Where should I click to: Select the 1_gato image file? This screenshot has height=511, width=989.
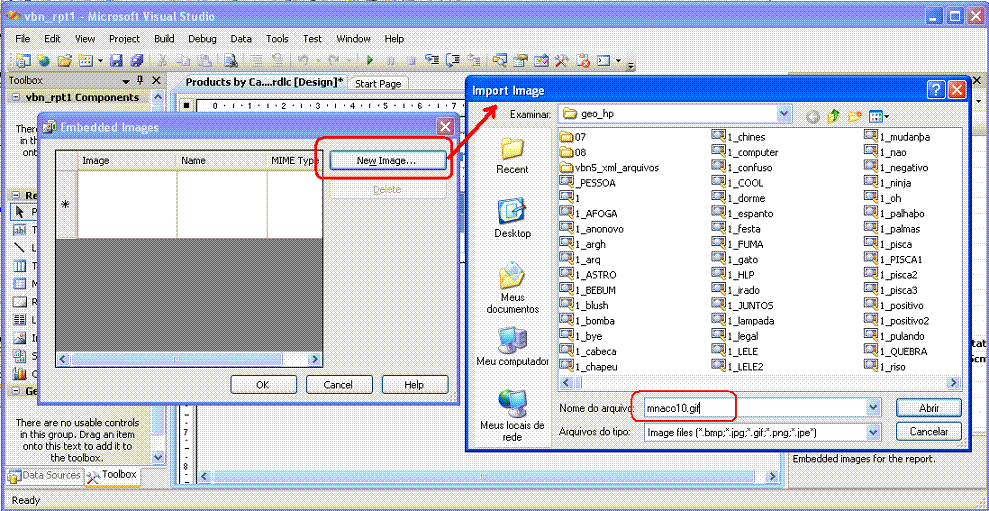point(735,259)
